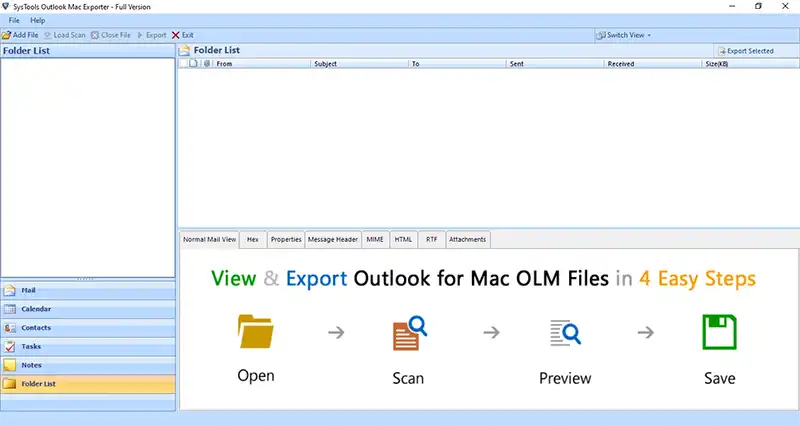Click the Save floppy disk icon
Screen dimensions: 800x426
coord(719,332)
